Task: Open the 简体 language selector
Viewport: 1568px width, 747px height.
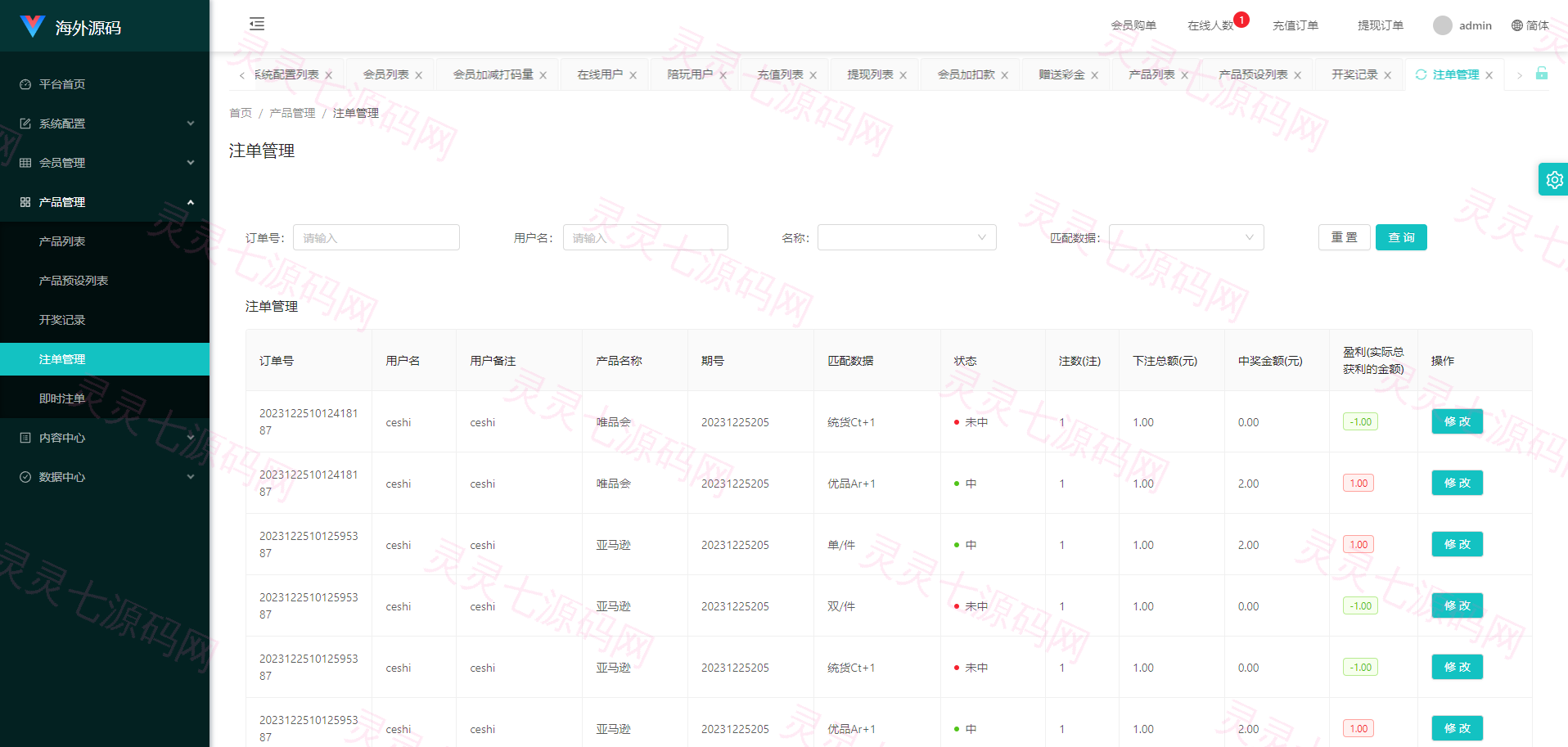Action: 1530,25
